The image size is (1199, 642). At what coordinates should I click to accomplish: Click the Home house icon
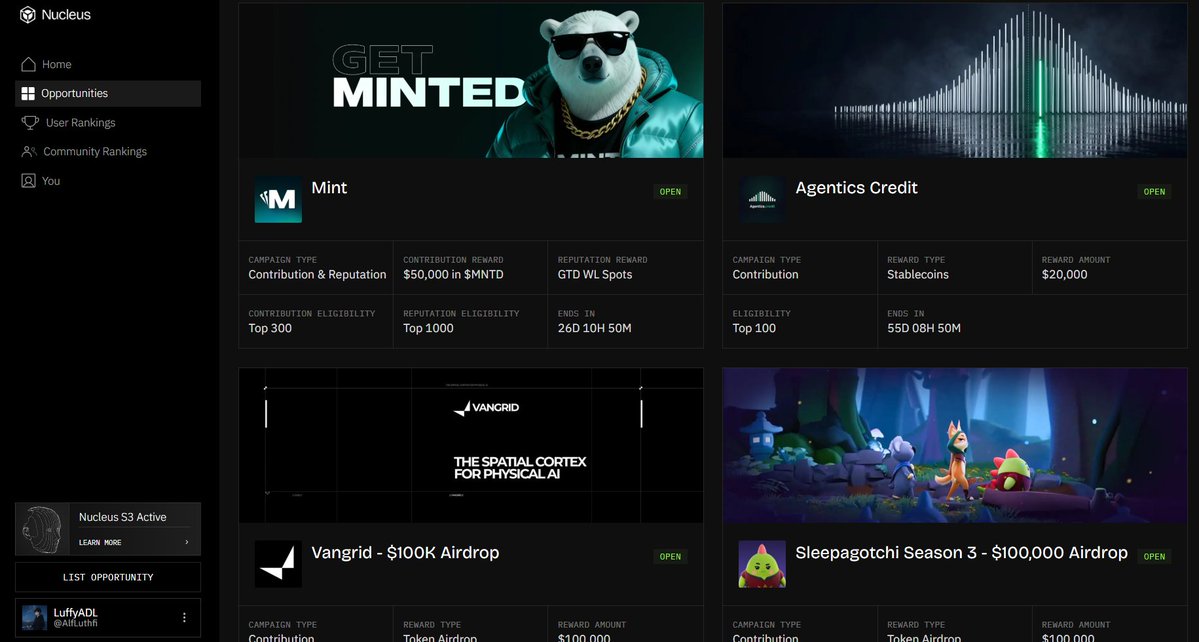click(x=28, y=64)
